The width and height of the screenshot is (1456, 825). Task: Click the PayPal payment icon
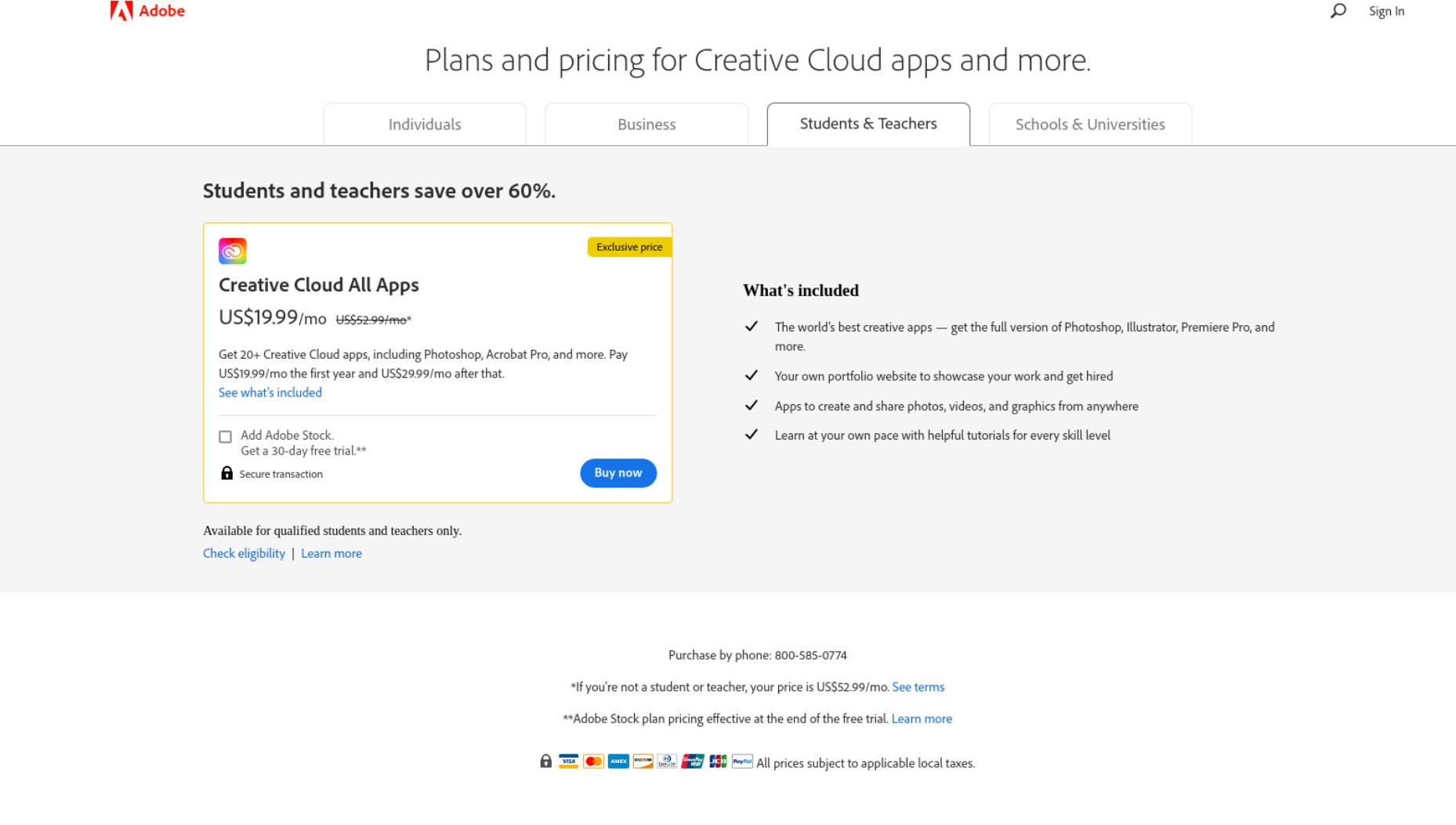click(742, 762)
